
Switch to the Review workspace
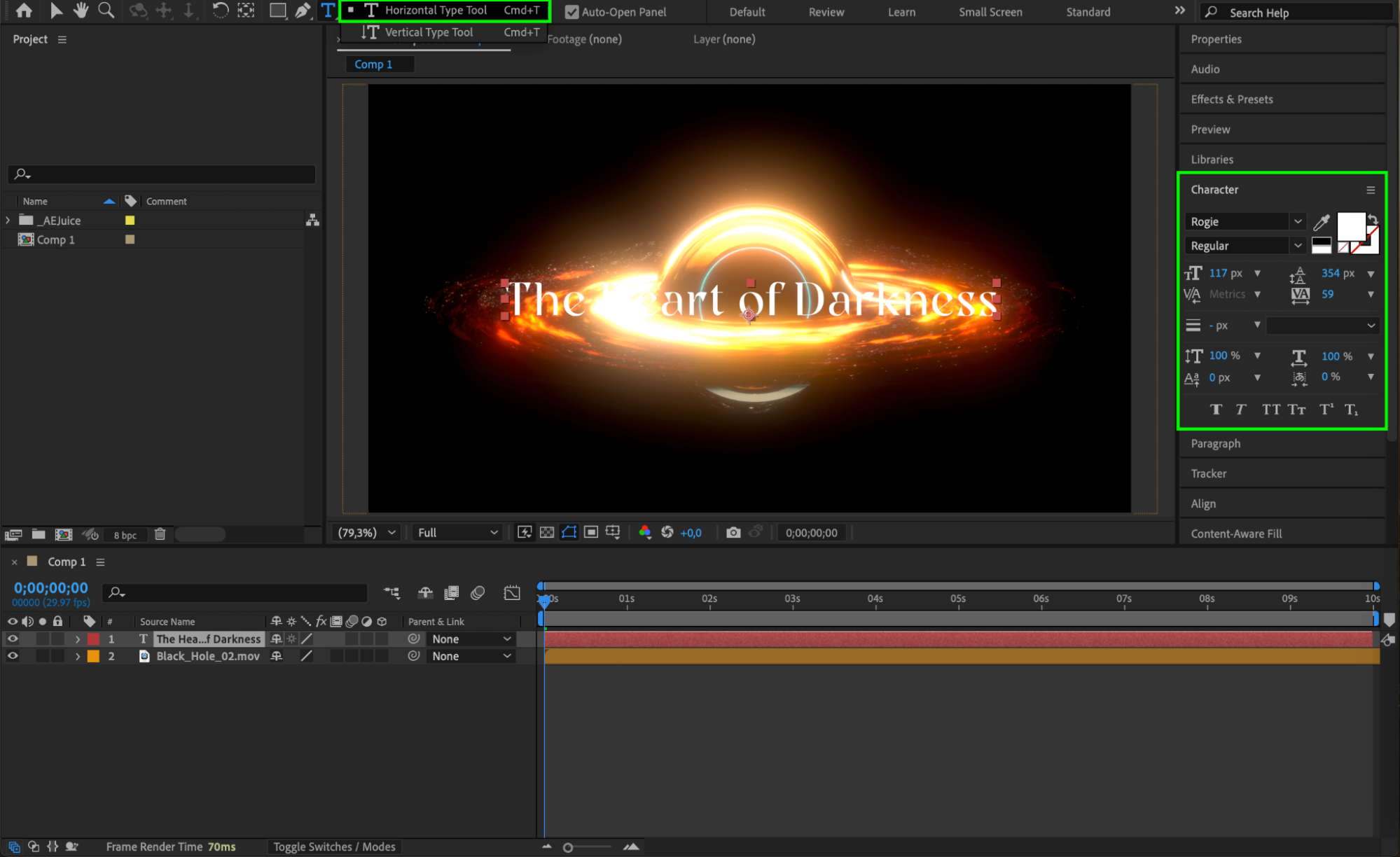[x=826, y=12]
